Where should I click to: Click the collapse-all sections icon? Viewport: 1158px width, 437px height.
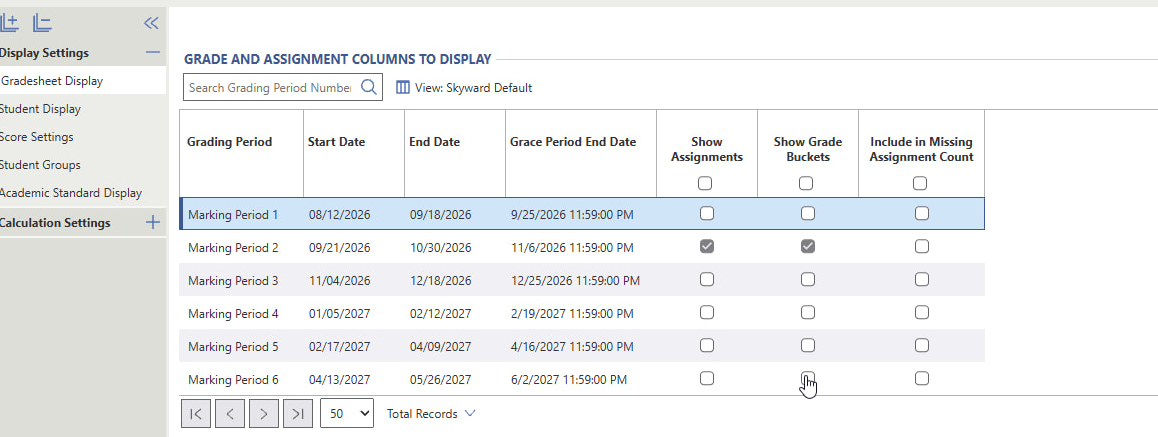coord(42,23)
